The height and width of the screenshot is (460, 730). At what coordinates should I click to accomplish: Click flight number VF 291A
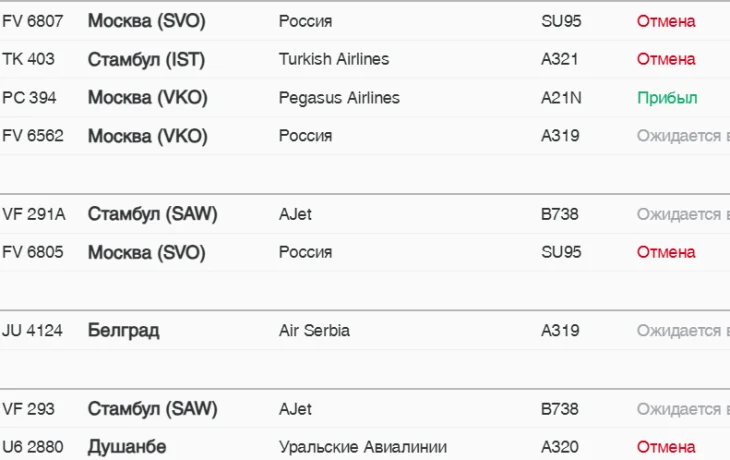point(34,214)
